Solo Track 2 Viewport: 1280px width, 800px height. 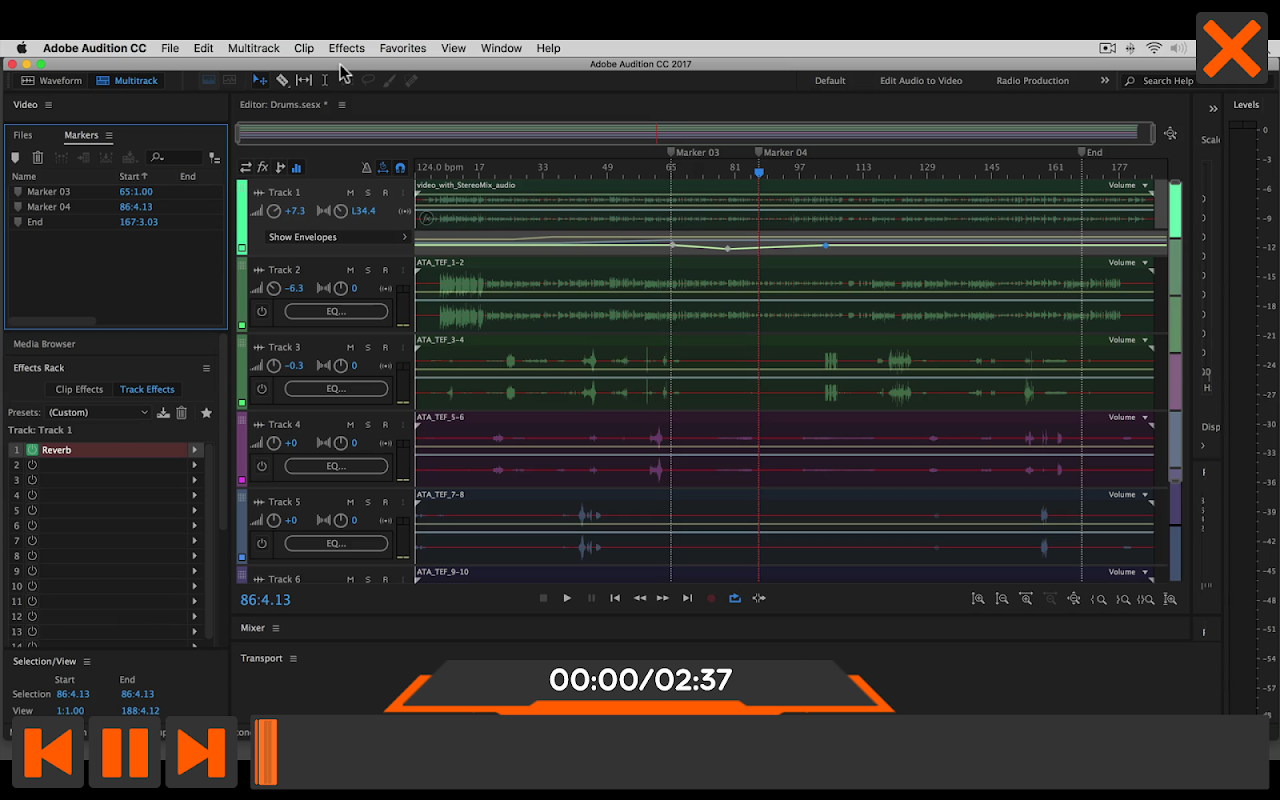point(368,270)
